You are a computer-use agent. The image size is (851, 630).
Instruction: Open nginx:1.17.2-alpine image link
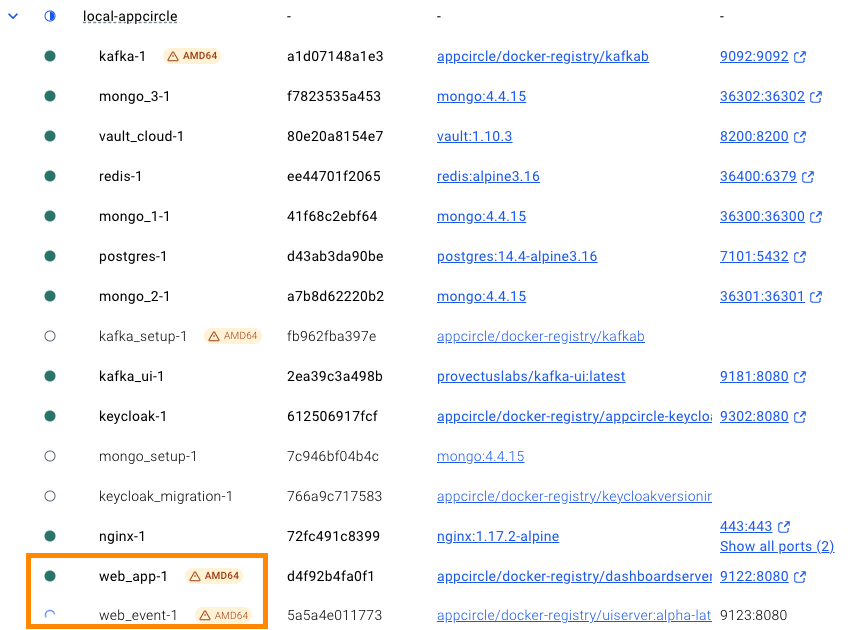[498, 536]
